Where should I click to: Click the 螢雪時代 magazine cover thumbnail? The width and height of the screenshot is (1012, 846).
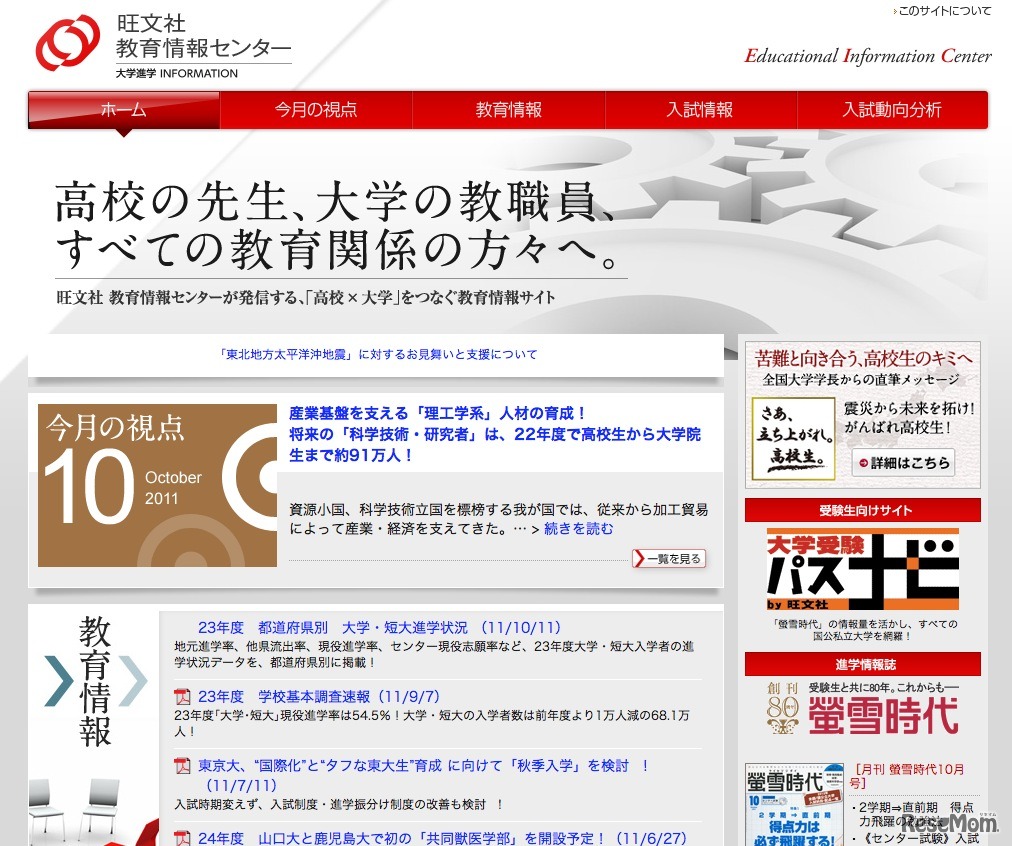[794, 805]
